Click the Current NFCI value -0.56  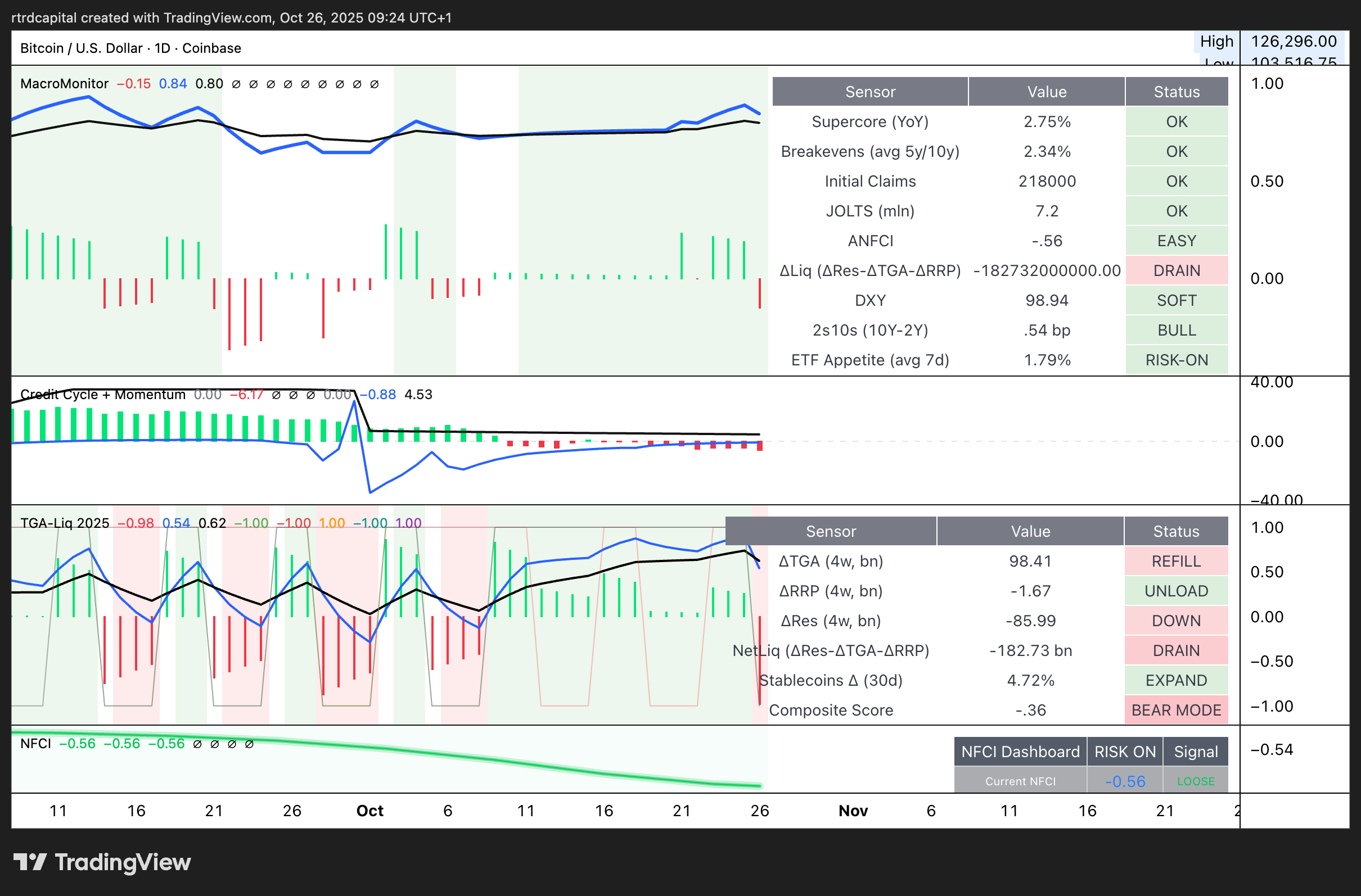(1124, 781)
